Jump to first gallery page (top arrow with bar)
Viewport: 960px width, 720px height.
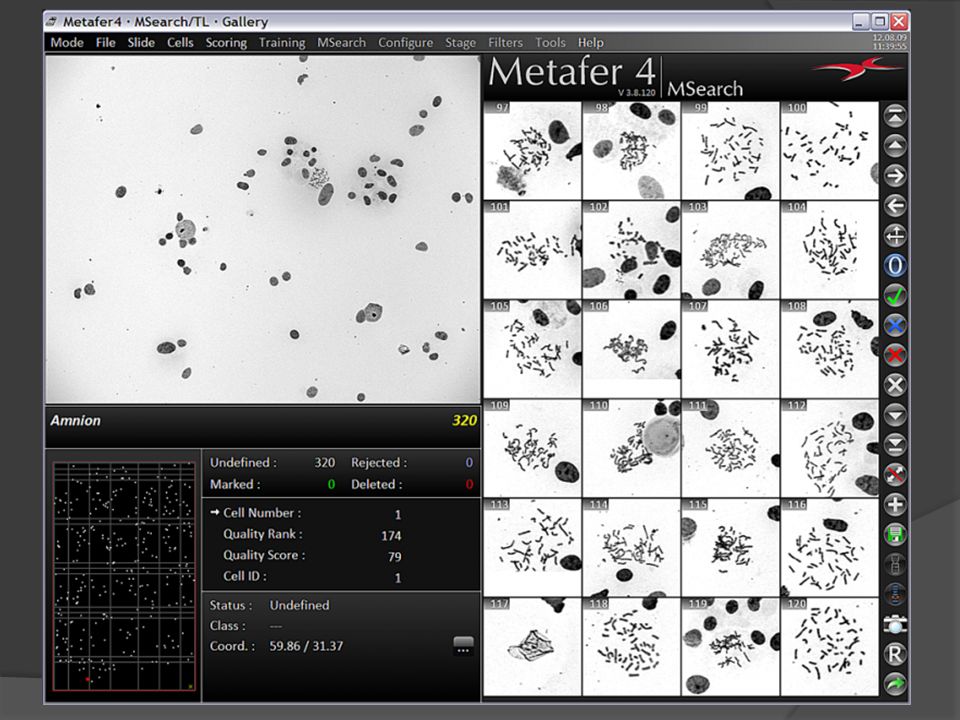pyautogui.click(x=894, y=116)
